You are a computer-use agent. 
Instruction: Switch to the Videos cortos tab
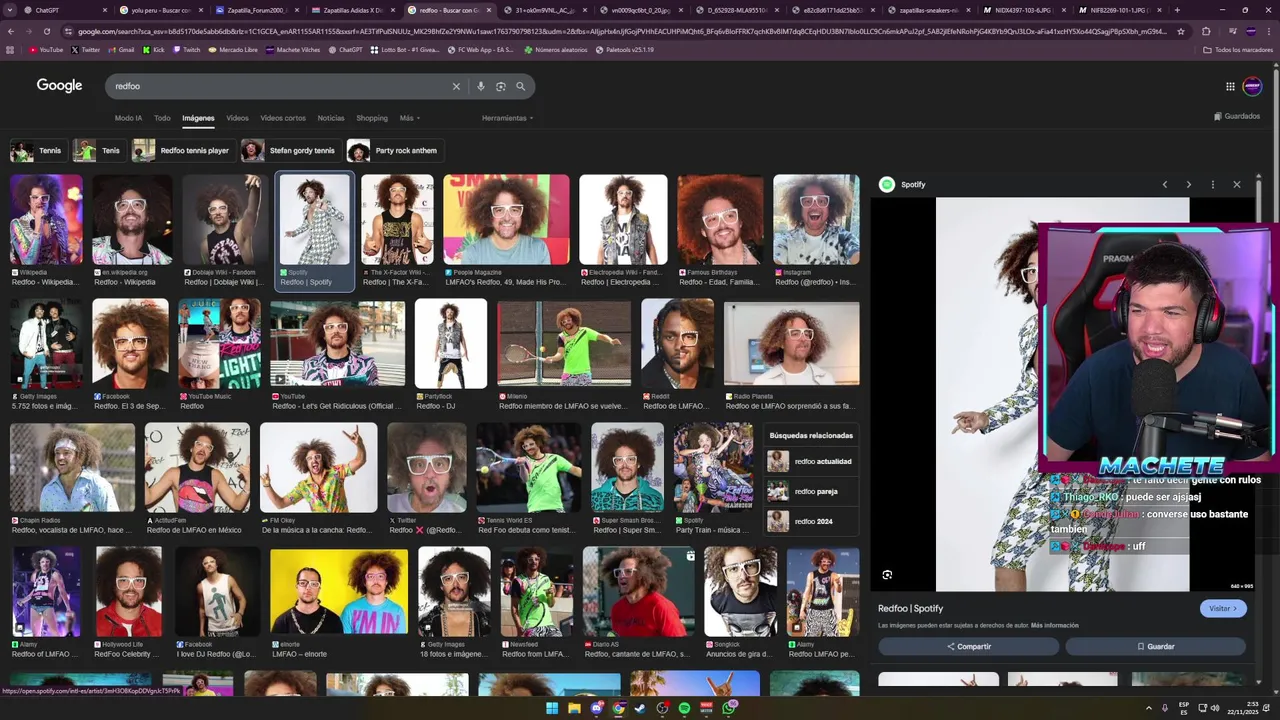point(283,118)
